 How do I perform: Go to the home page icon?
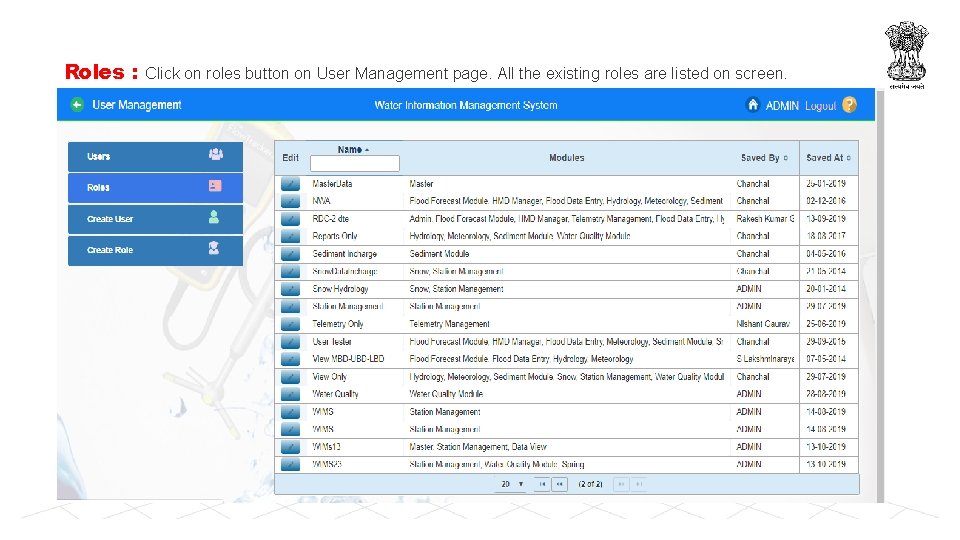pos(752,105)
